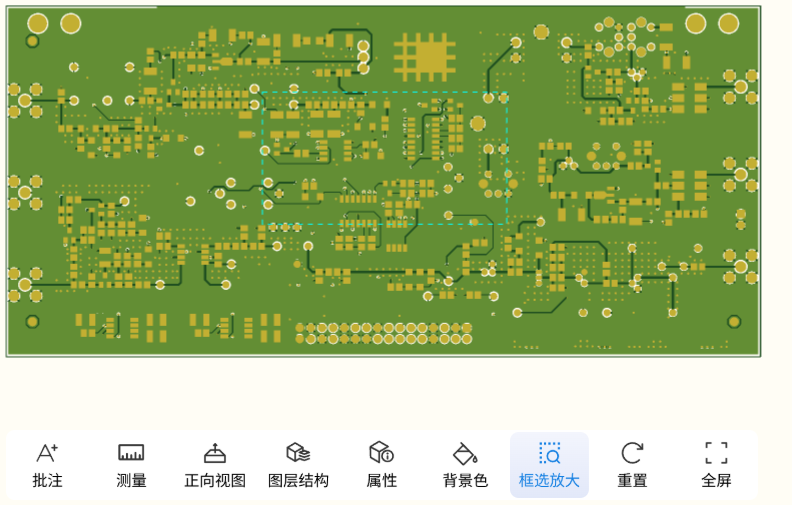Click the double-row pin header on the board
The width and height of the screenshot is (792, 505).
(x=385, y=333)
